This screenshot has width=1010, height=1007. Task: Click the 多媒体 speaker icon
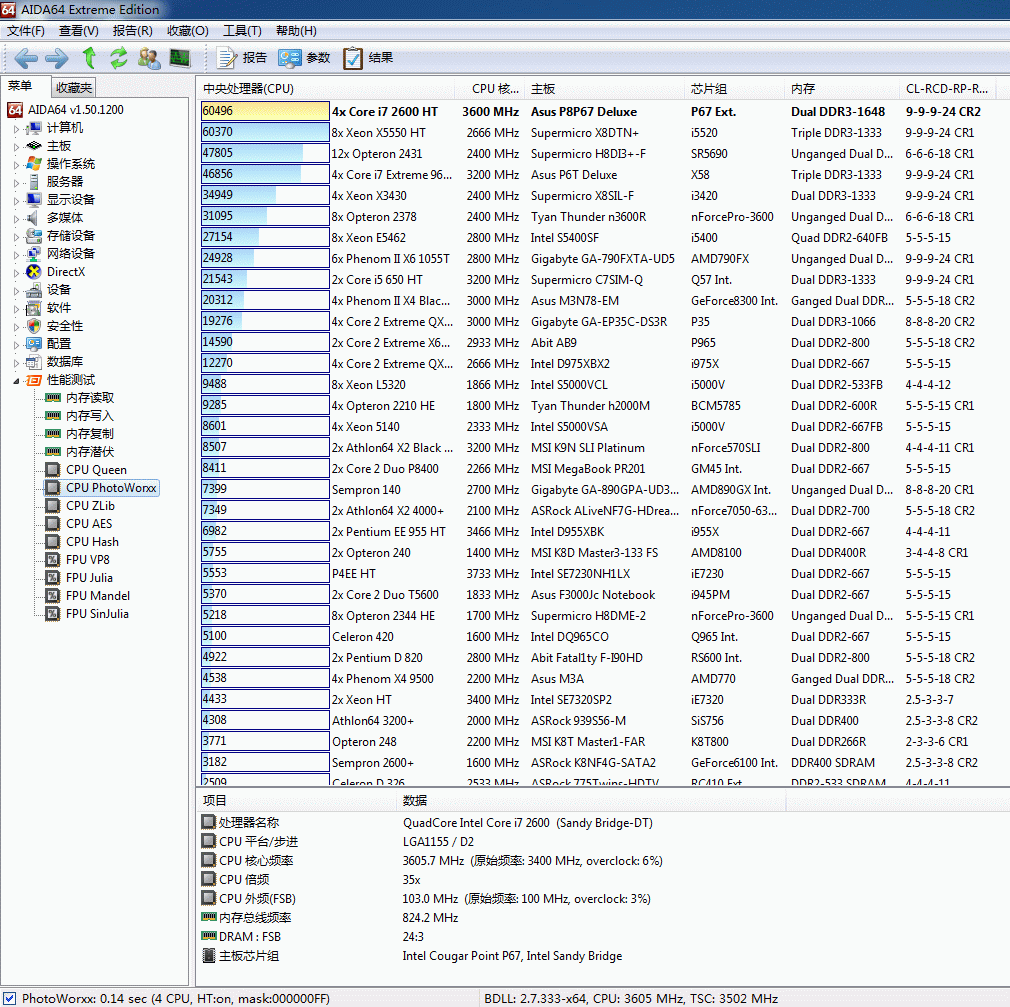[x=34, y=218]
